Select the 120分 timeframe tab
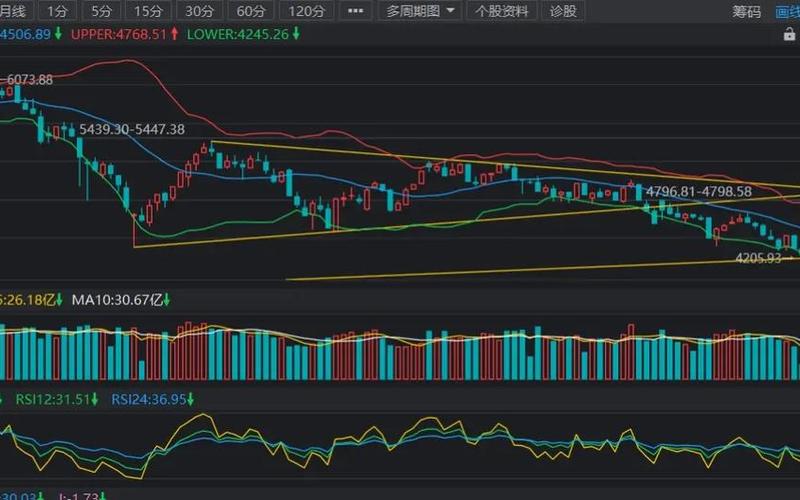800x500 pixels. (307, 11)
